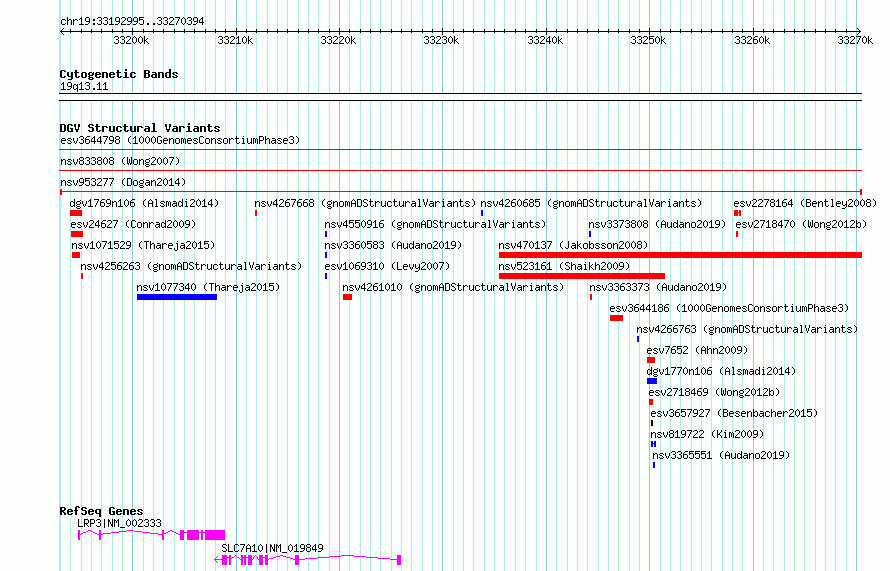Screen dimensions: 890x571
Task: Click the blue nsv1077340 variant bar
Action: (x=177, y=297)
